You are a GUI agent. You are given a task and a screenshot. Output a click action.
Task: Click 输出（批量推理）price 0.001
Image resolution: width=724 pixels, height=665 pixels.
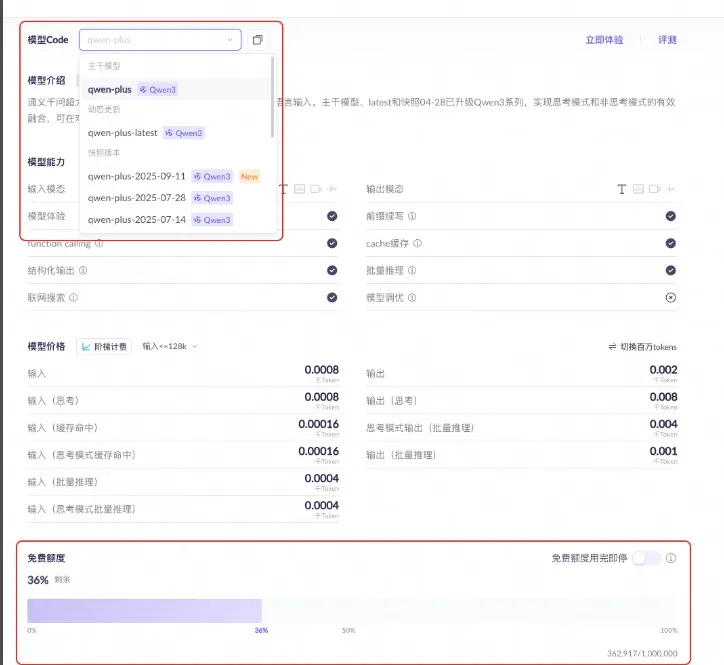(664, 452)
